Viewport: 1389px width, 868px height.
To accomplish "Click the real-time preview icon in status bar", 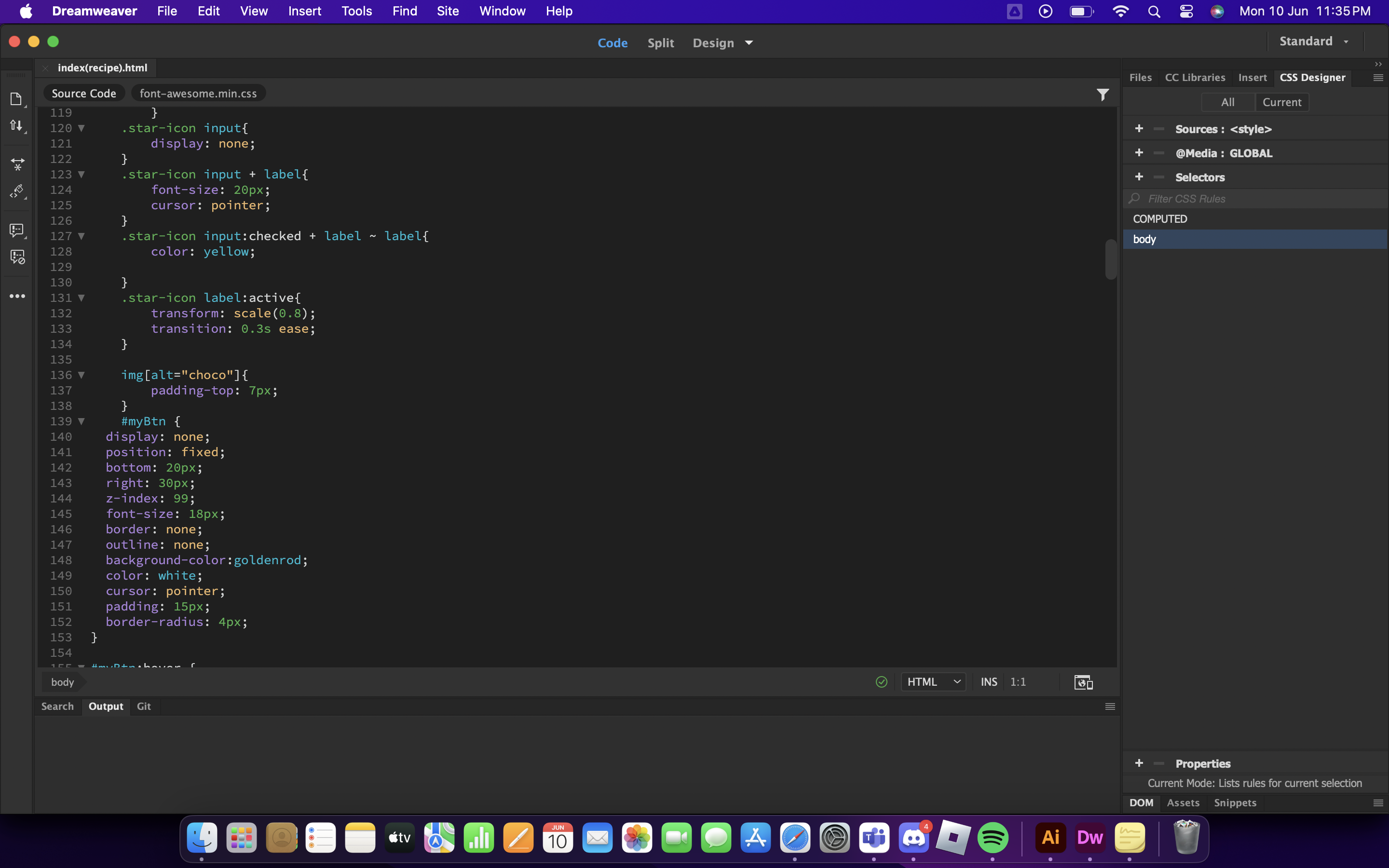I will pyautogui.click(x=1083, y=682).
